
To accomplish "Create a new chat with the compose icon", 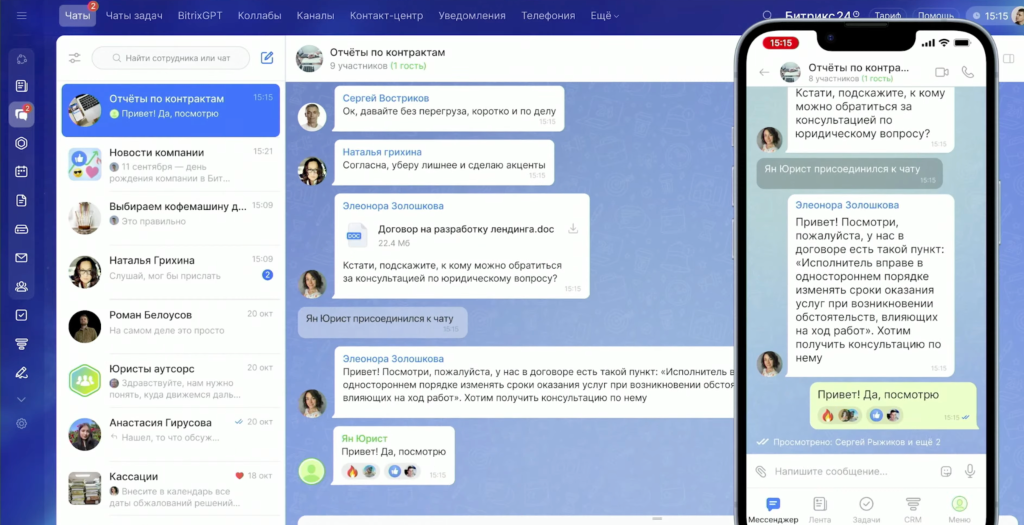I will [267, 57].
